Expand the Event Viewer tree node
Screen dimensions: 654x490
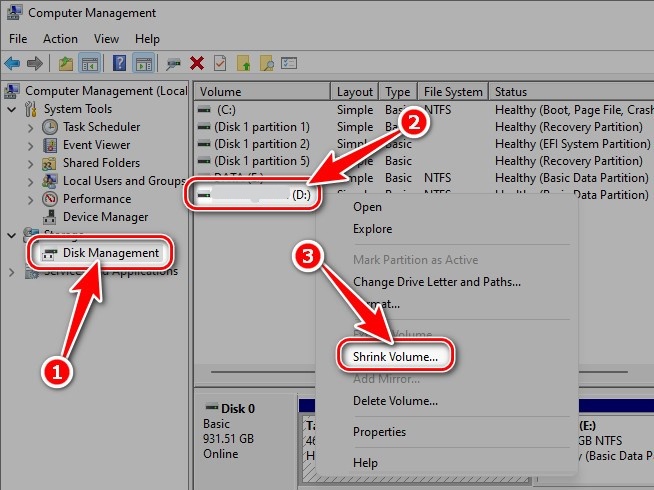tap(31, 145)
